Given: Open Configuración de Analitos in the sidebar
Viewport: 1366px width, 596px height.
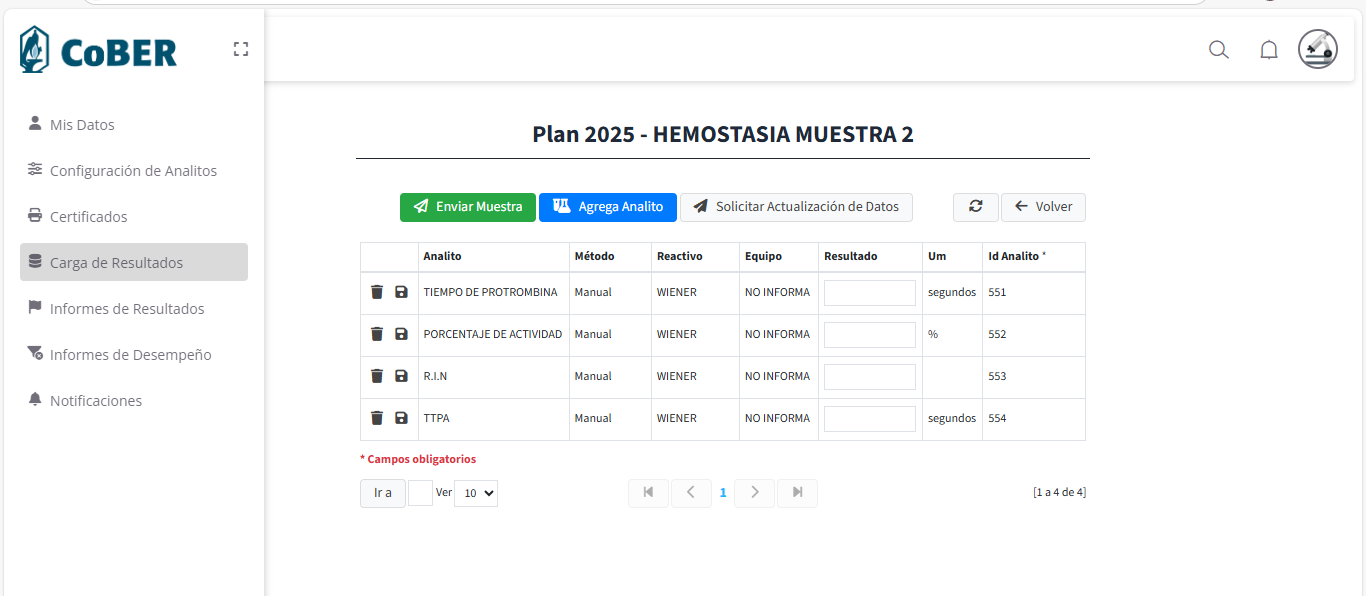Looking at the screenshot, I should click(x=133, y=171).
